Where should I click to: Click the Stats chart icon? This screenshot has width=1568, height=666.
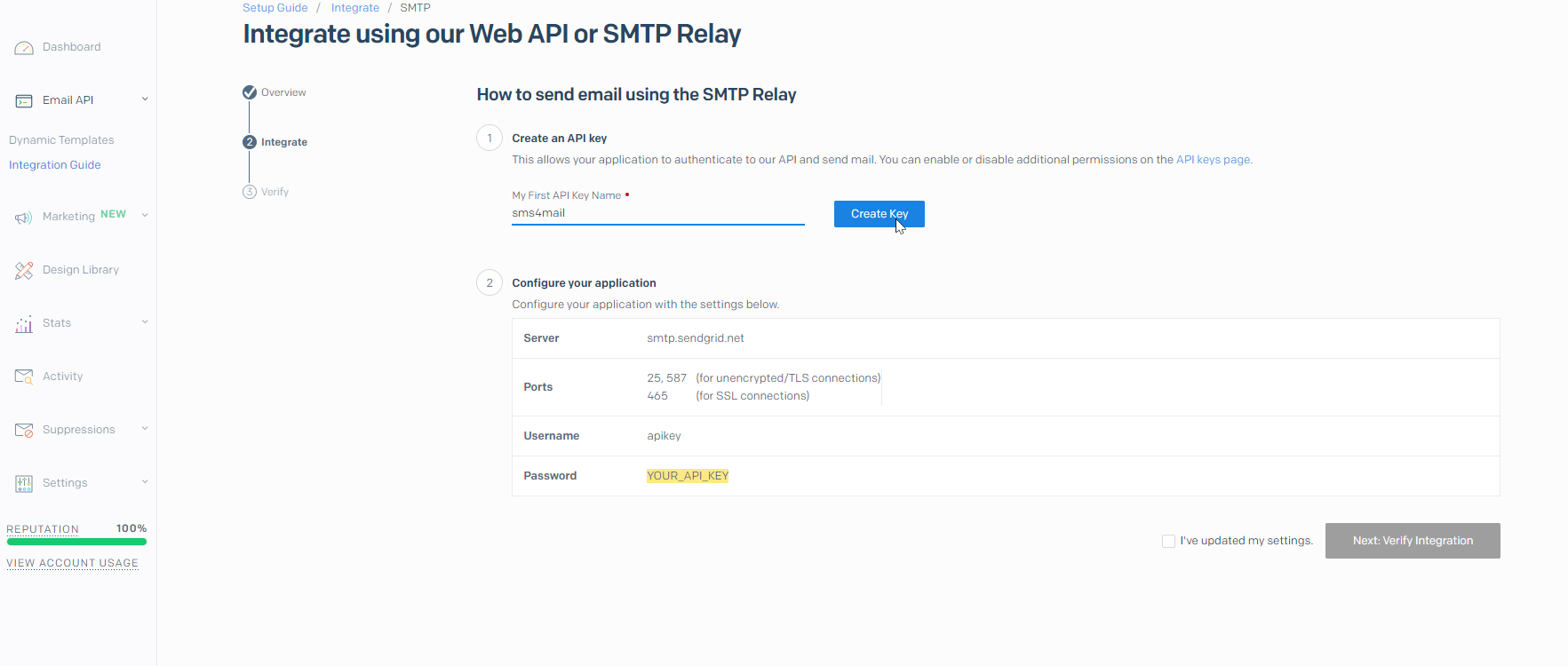click(x=24, y=324)
